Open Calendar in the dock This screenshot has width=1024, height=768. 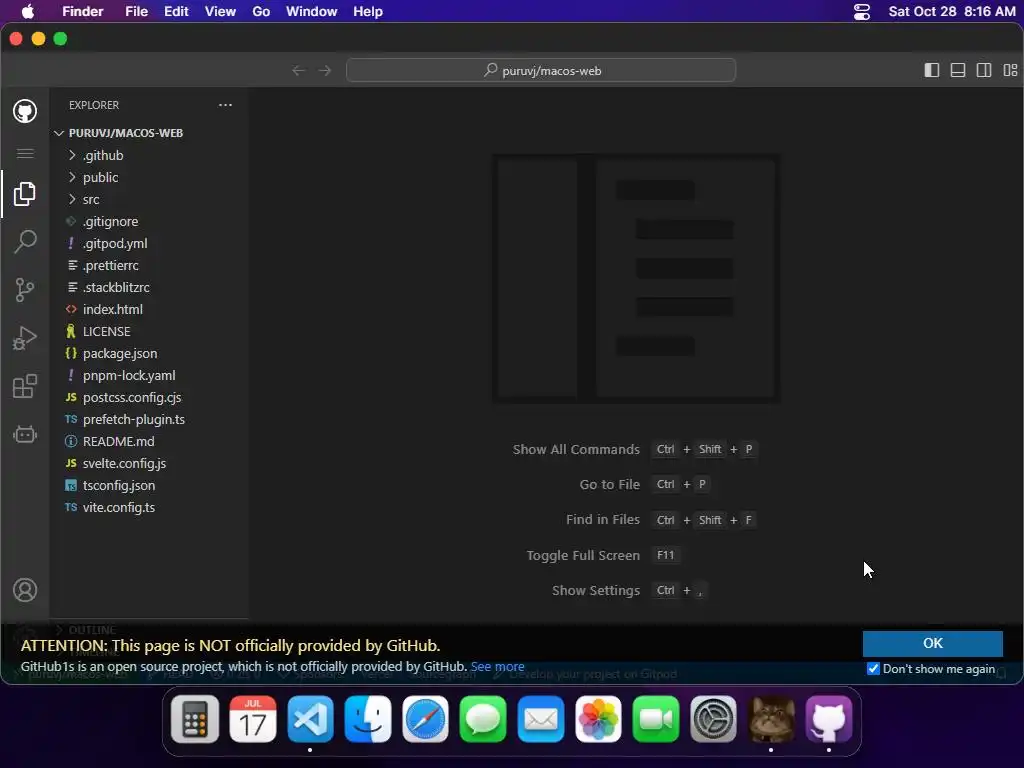[x=253, y=720]
